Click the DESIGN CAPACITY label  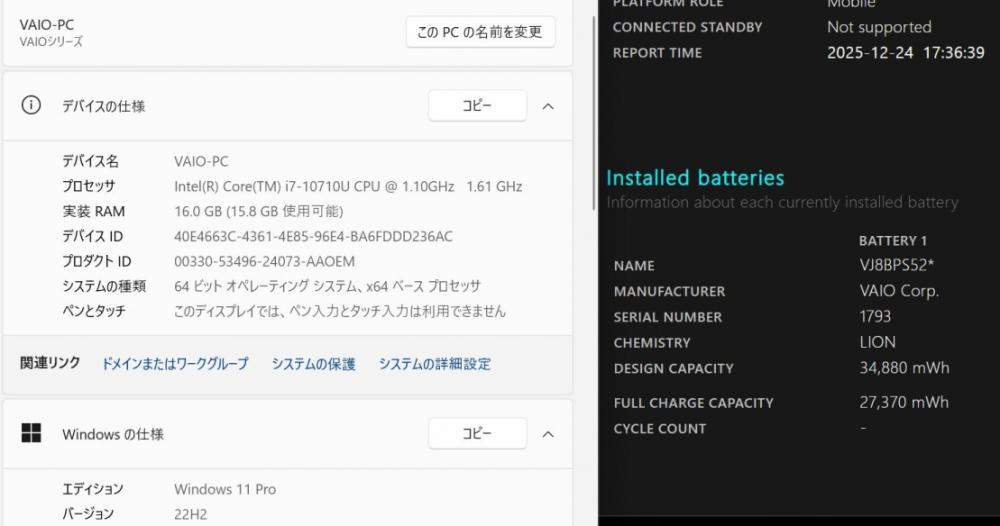pos(673,369)
